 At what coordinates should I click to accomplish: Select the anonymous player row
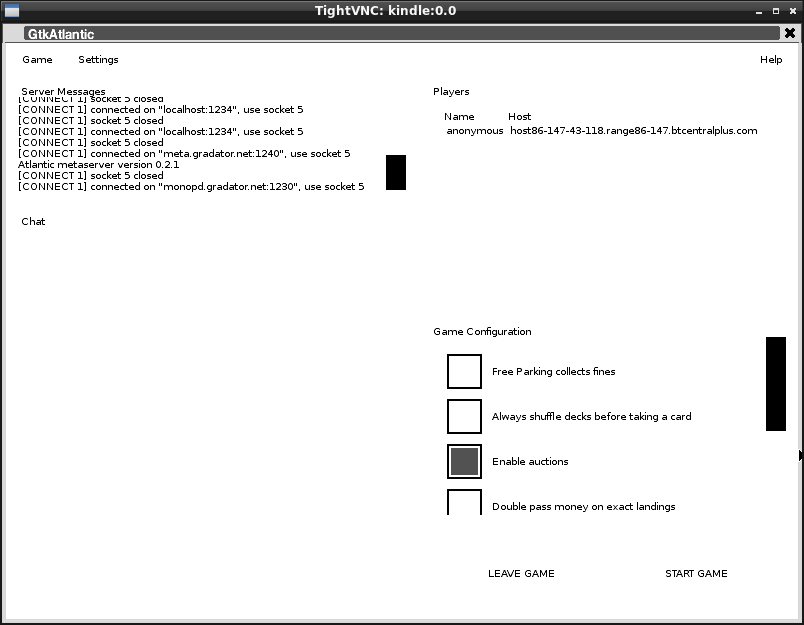tap(601, 131)
